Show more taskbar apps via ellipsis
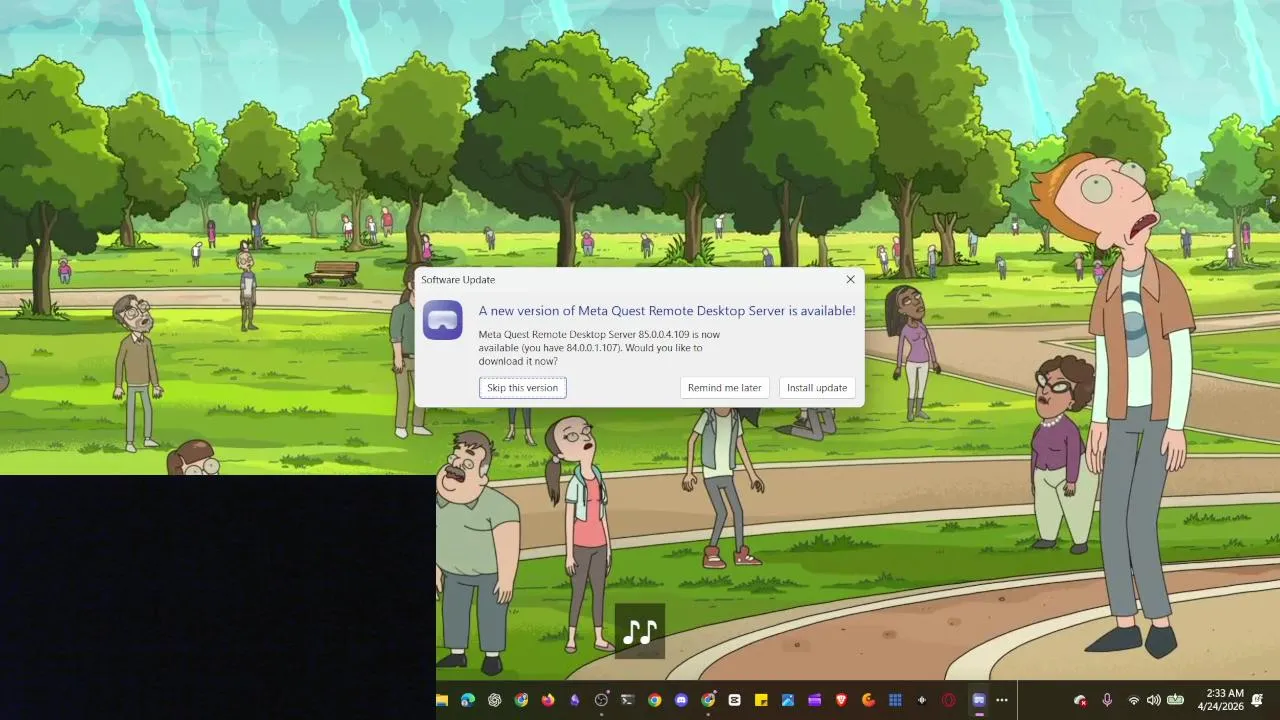The height and width of the screenshot is (720, 1280). pyautogui.click(x=1002, y=700)
